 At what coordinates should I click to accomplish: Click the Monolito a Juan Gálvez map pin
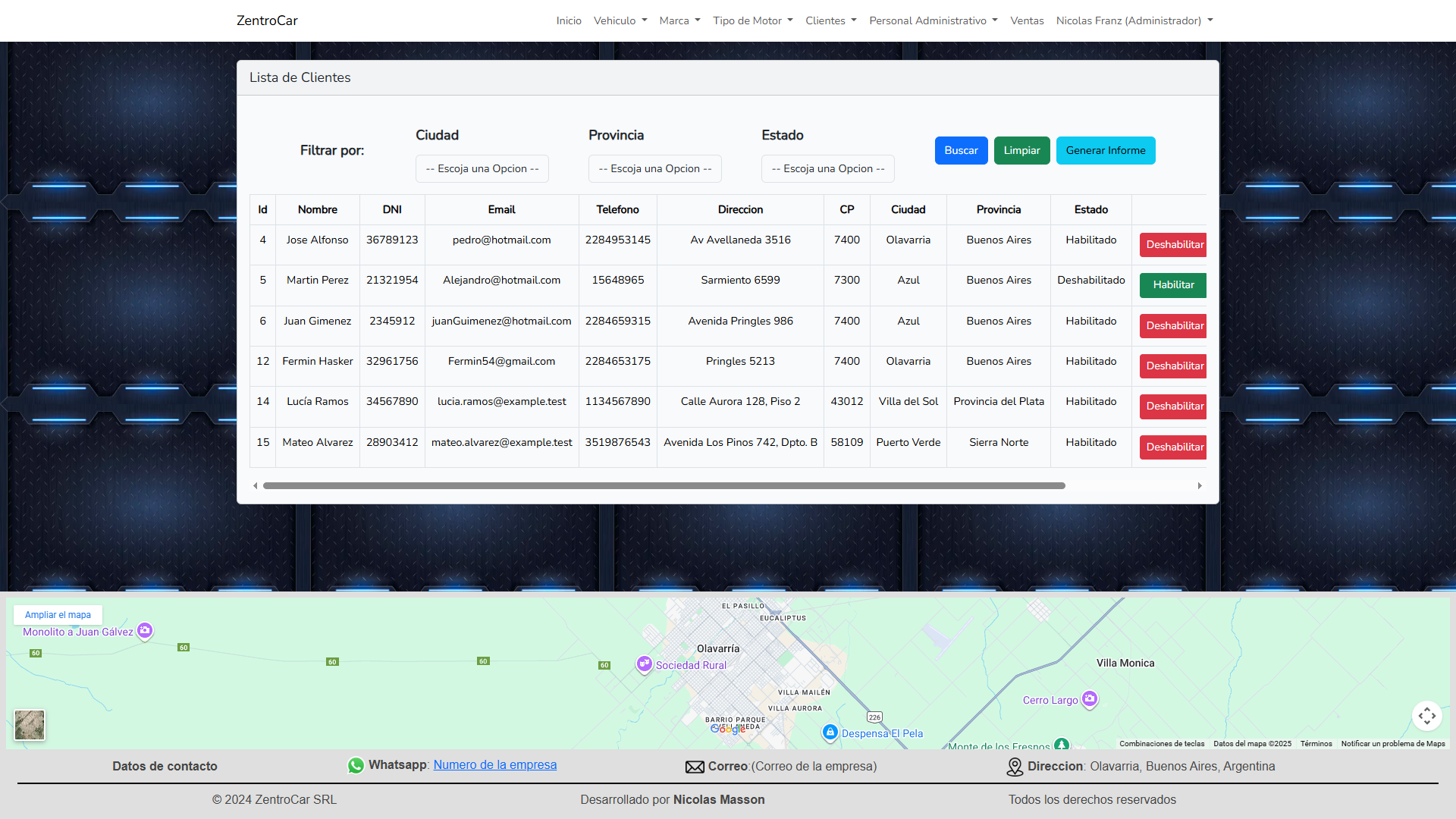coord(145,630)
